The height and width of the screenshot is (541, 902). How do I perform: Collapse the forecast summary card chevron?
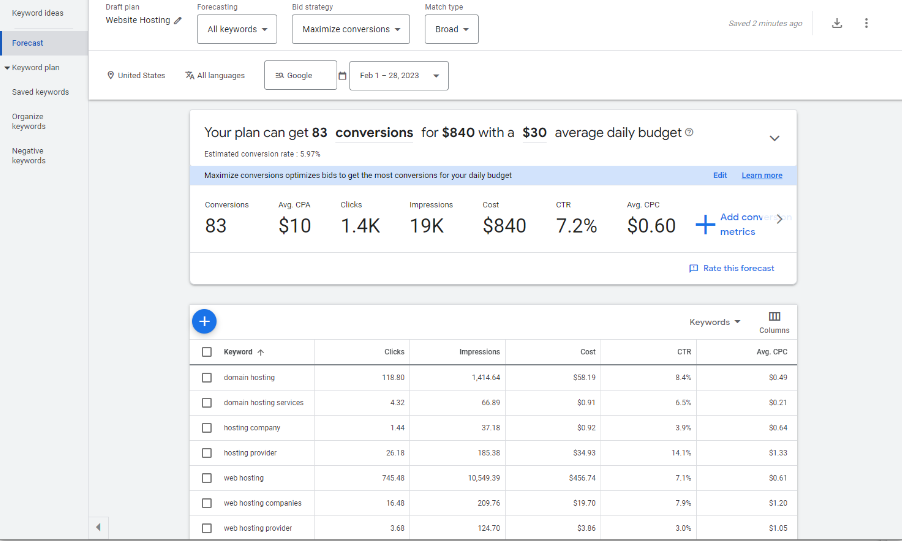(x=774, y=138)
